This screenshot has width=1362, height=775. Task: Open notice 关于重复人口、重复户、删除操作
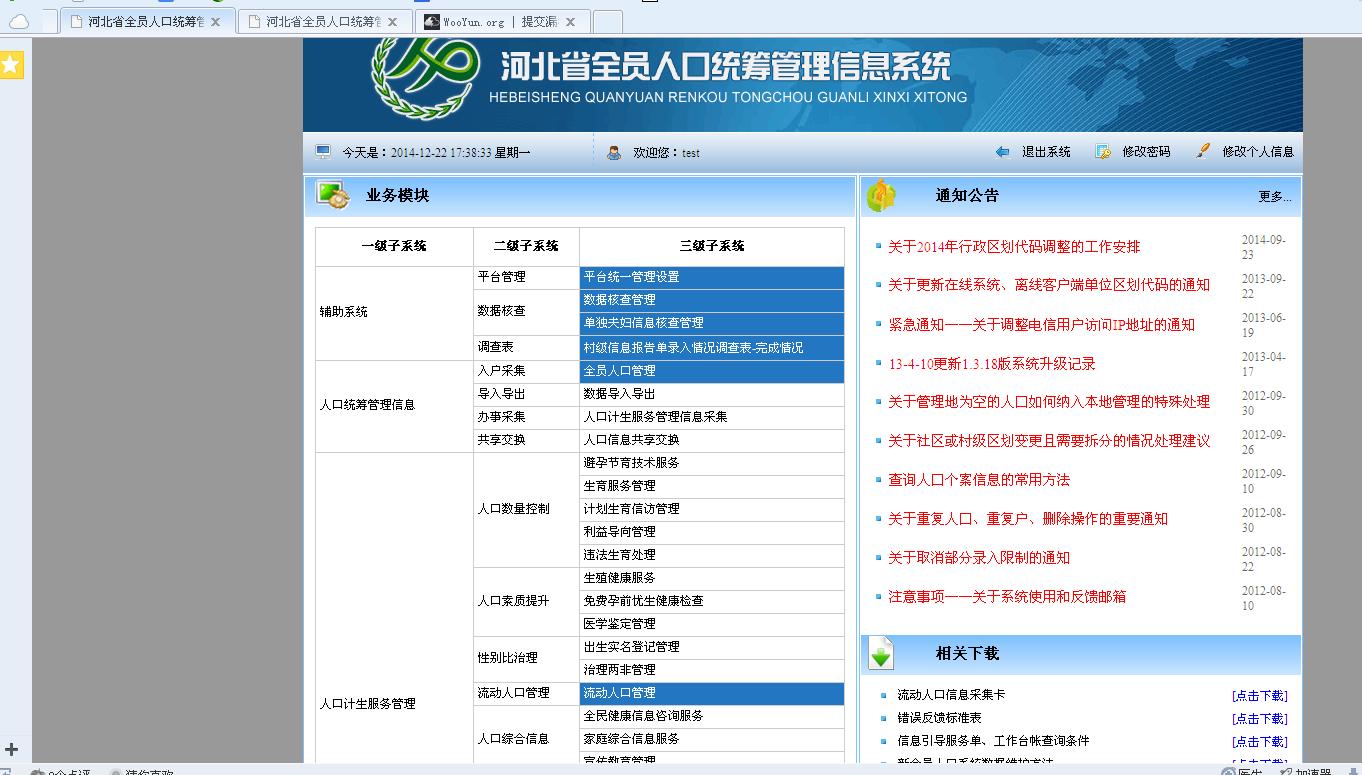1028,519
